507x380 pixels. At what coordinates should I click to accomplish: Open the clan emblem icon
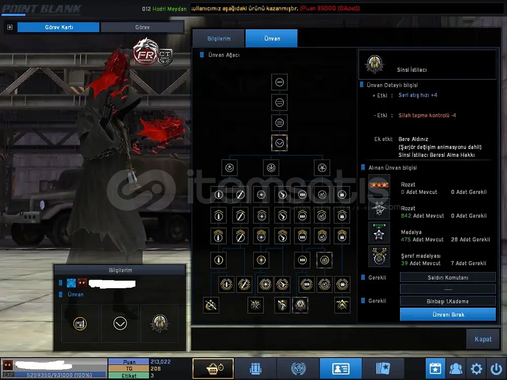tap(298, 368)
